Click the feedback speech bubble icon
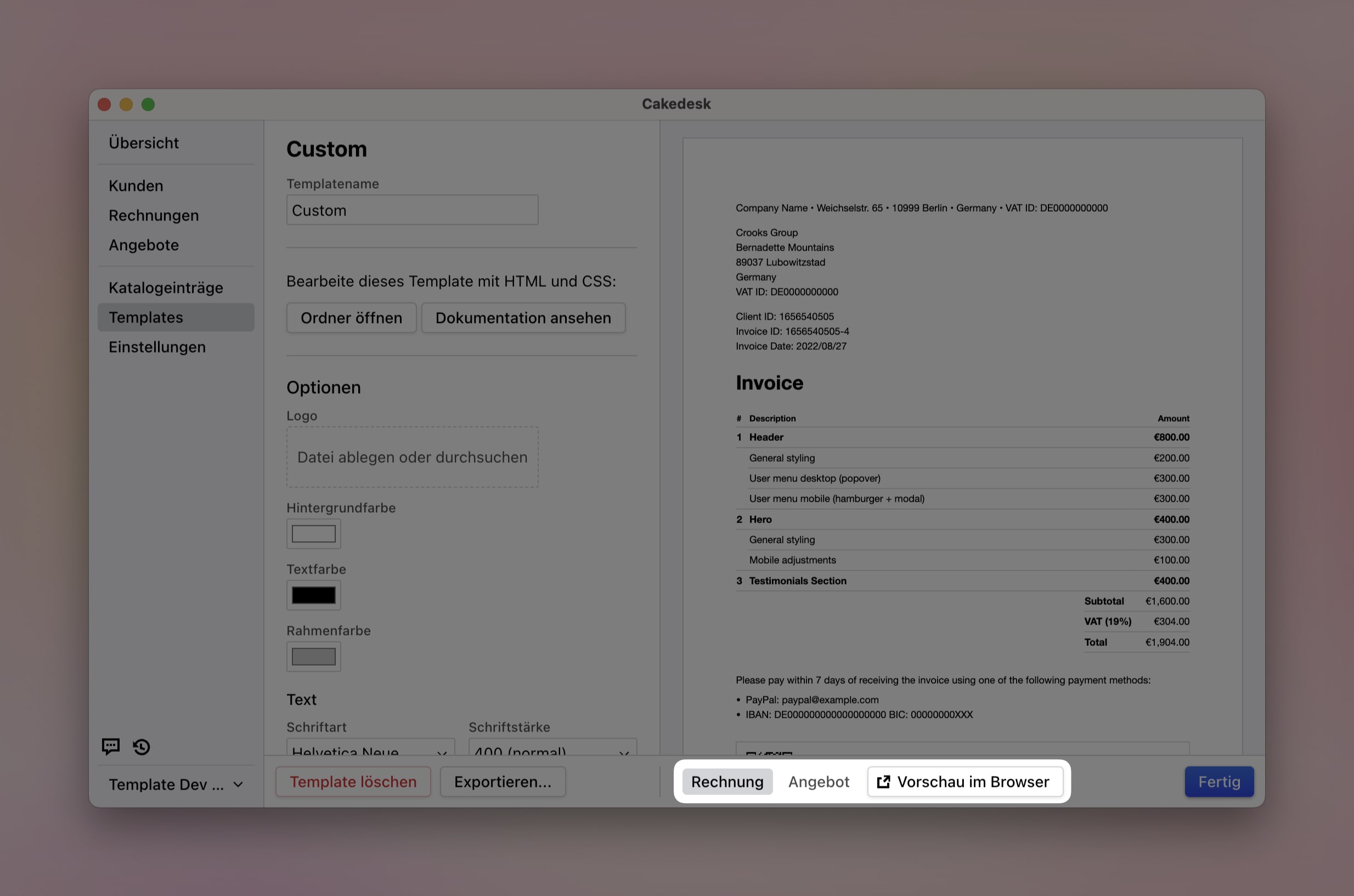 click(110, 746)
